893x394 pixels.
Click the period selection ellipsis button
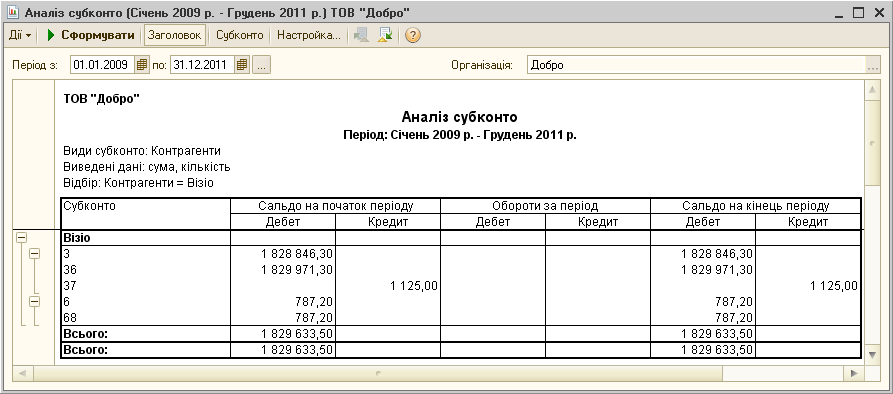[x=261, y=65]
